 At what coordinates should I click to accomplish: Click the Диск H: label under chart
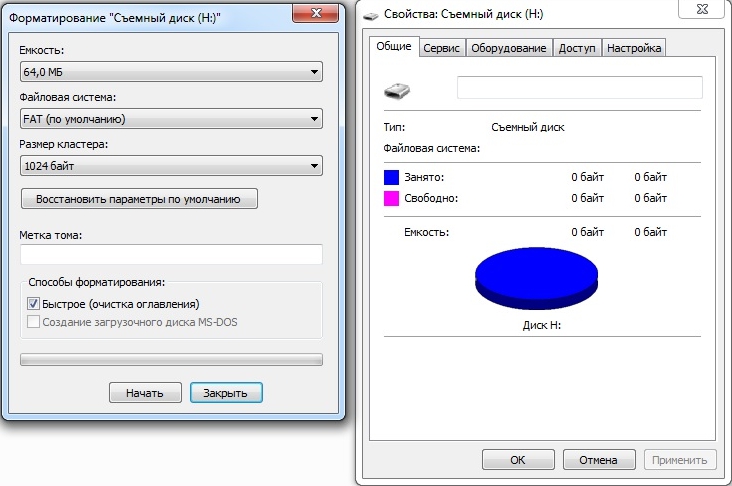pos(542,325)
